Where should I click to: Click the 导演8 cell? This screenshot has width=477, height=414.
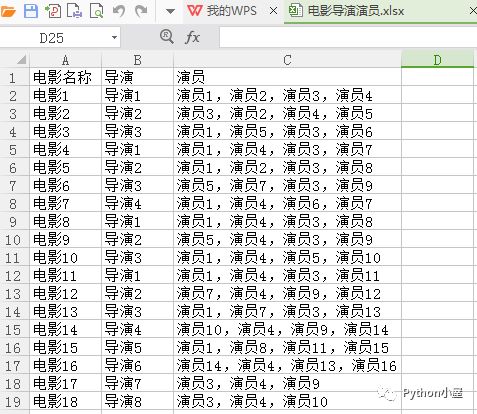click(x=137, y=402)
